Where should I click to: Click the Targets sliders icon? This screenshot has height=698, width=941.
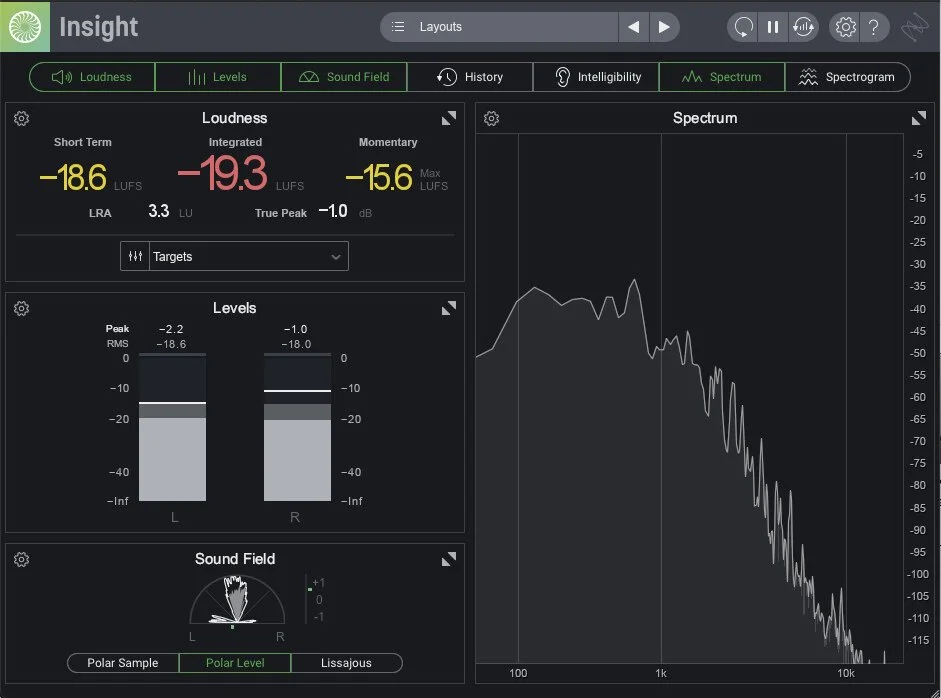click(135, 256)
